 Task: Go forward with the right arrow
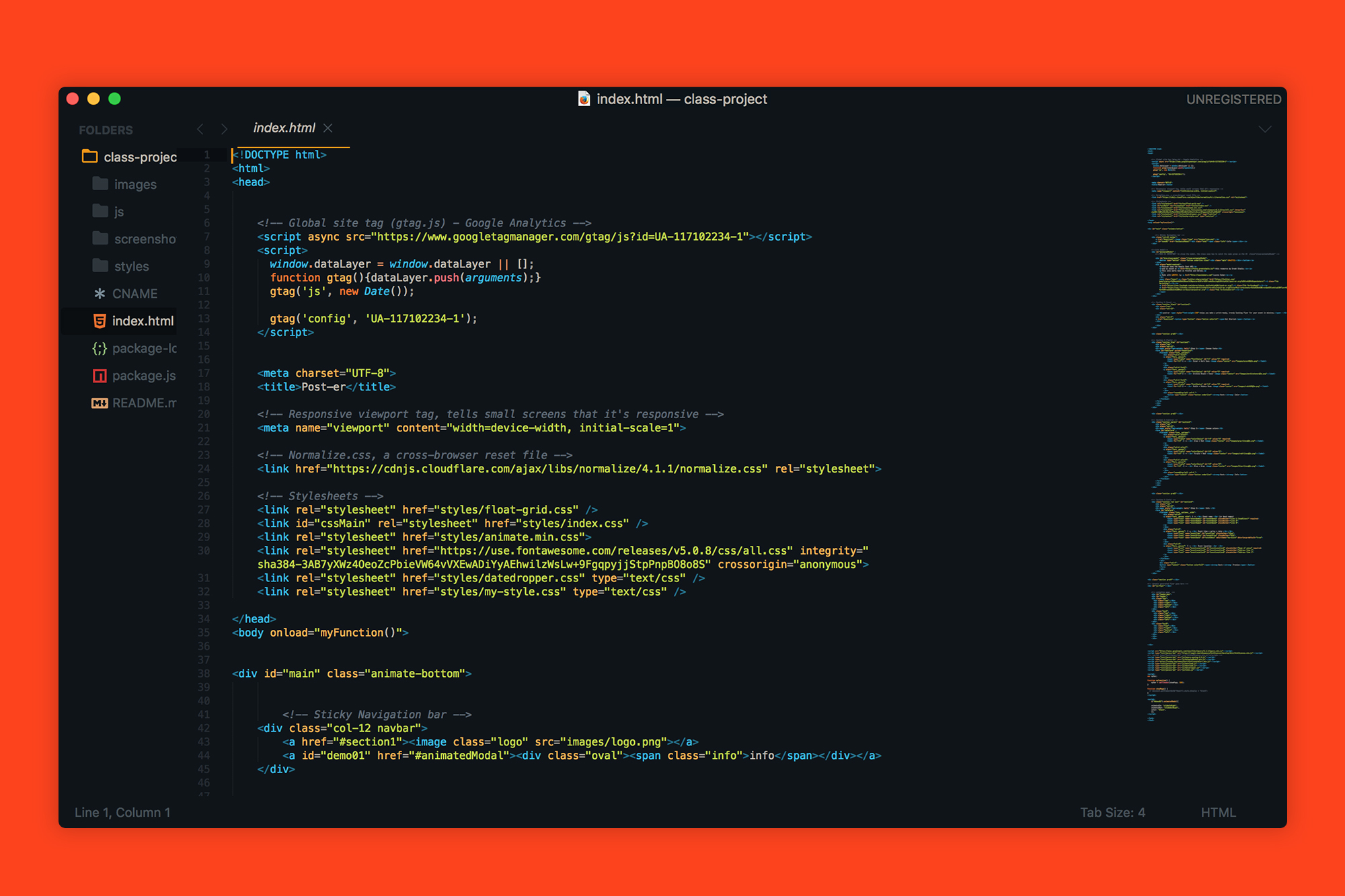point(225,128)
